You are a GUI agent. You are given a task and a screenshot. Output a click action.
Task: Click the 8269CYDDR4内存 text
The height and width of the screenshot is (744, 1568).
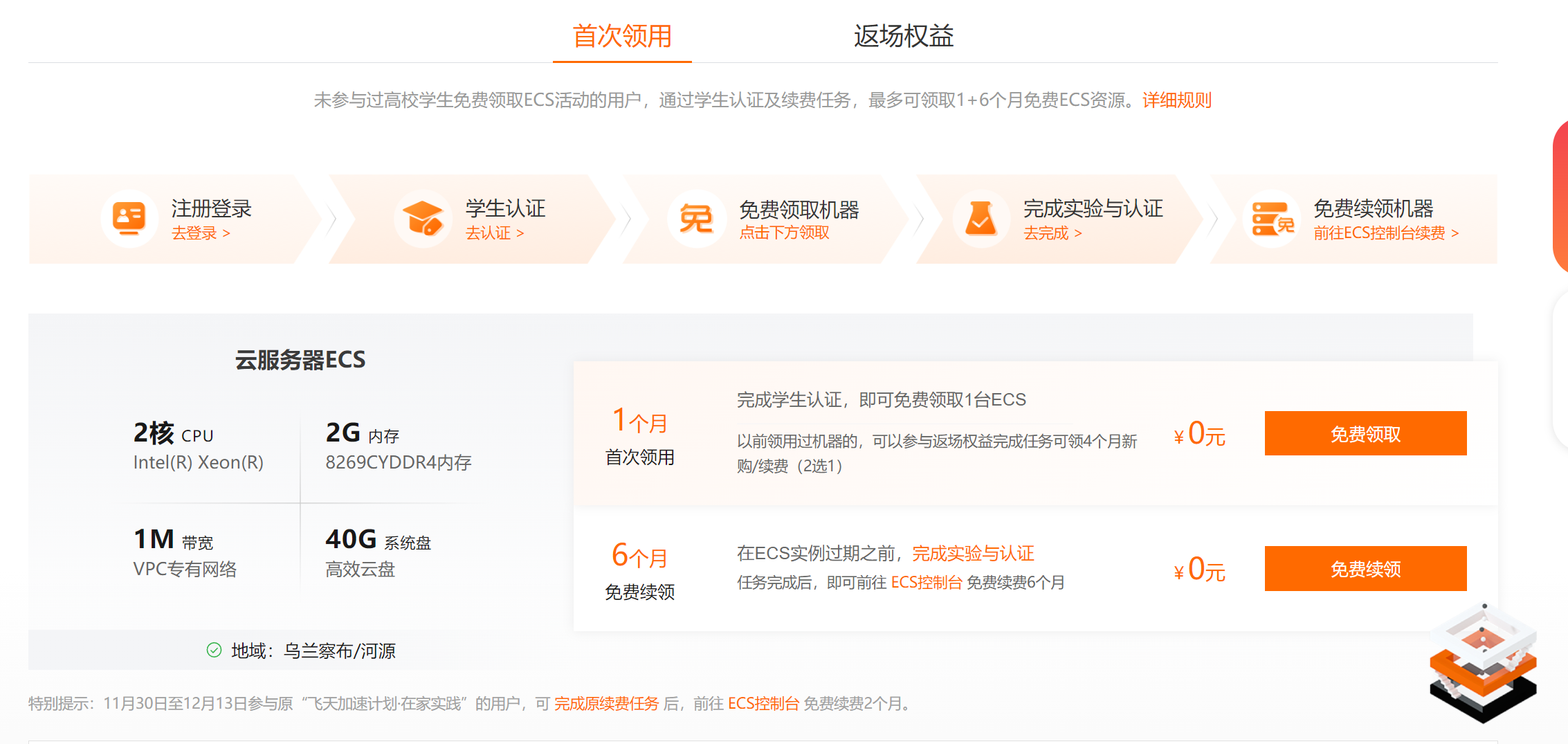tap(399, 462)
